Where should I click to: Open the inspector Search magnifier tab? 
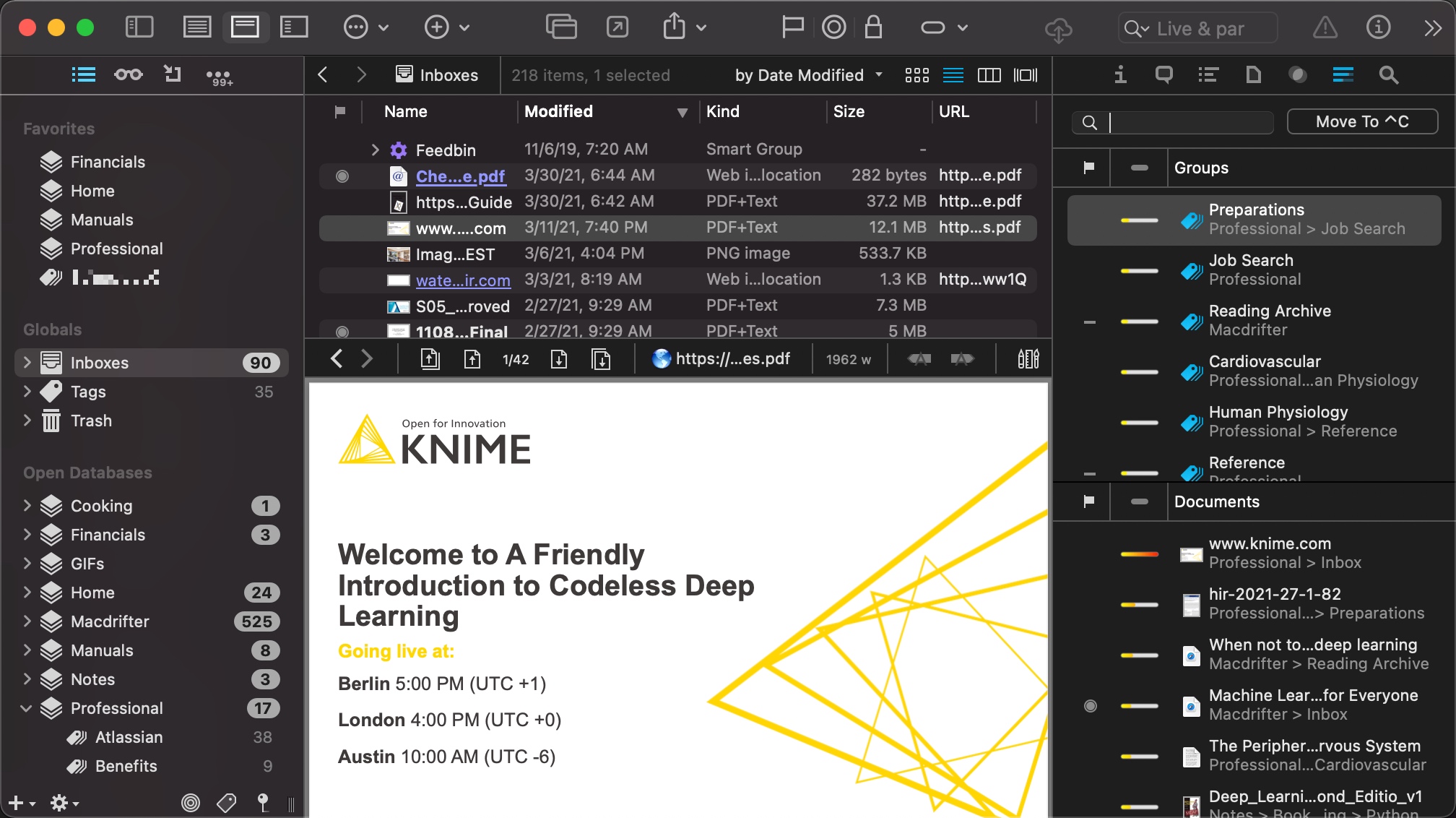click(x=1388, y=74)
